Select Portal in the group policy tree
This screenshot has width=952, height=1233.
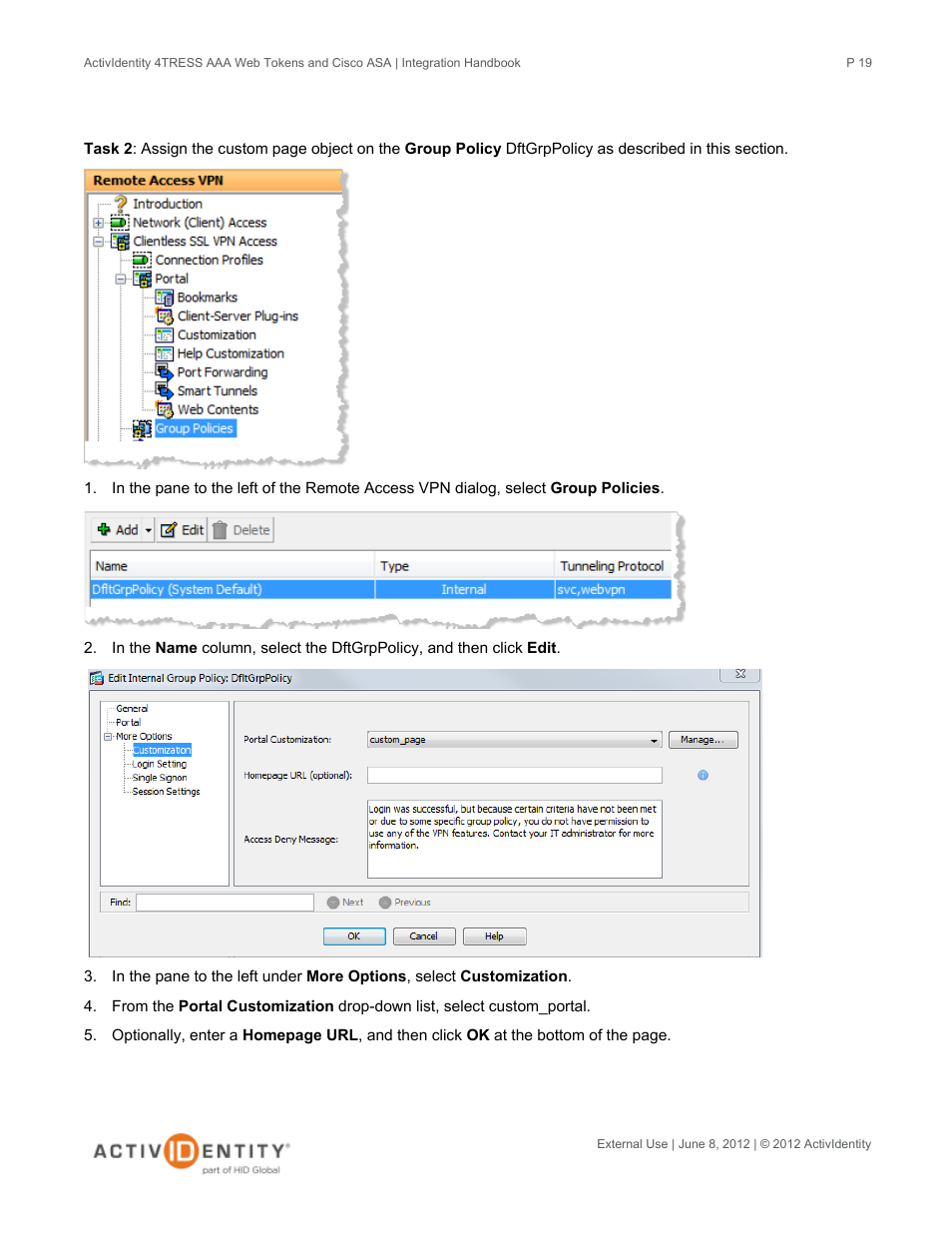pos(128,723)
